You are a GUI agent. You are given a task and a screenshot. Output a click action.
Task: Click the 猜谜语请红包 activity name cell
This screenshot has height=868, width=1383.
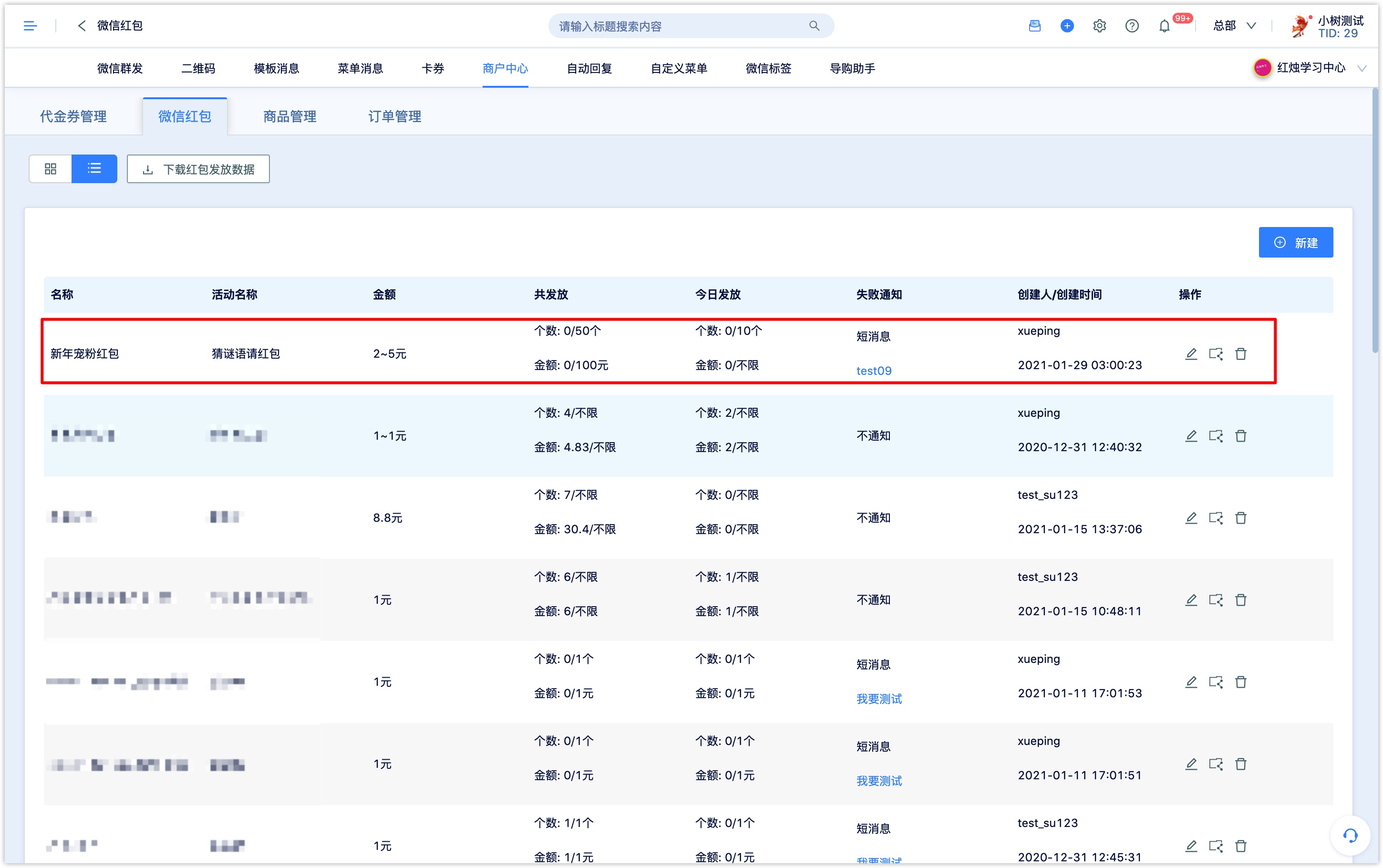point(246,353)
